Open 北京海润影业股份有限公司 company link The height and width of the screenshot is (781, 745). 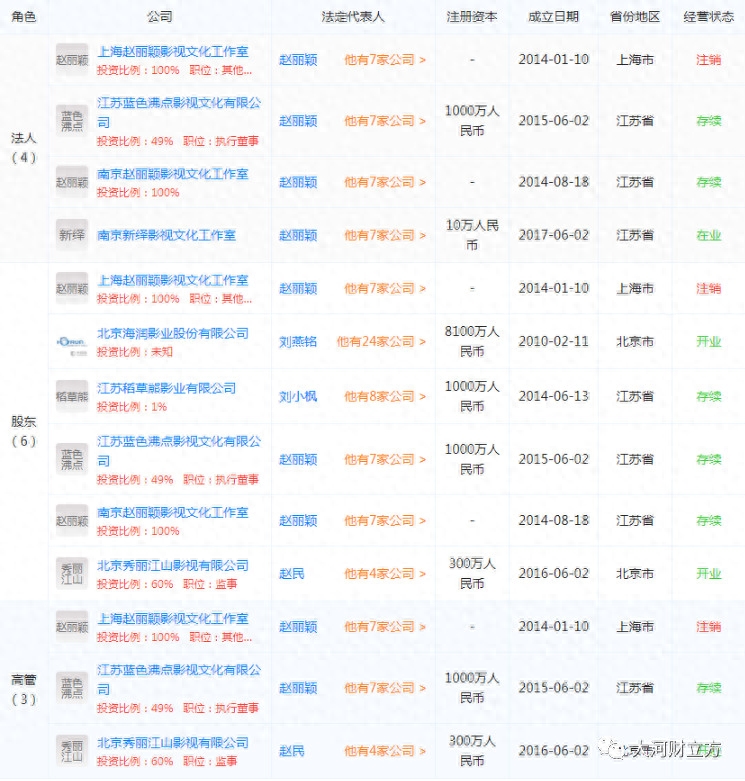[x=172, y=333]
